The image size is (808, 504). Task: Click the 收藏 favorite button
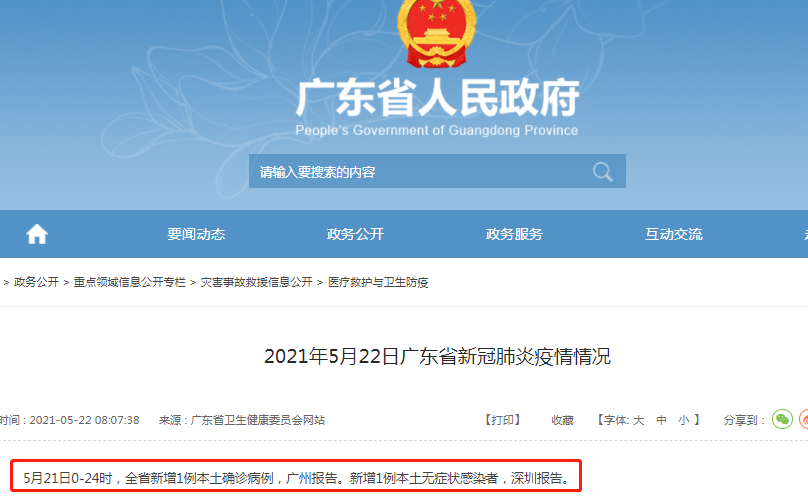coord(562,420)
